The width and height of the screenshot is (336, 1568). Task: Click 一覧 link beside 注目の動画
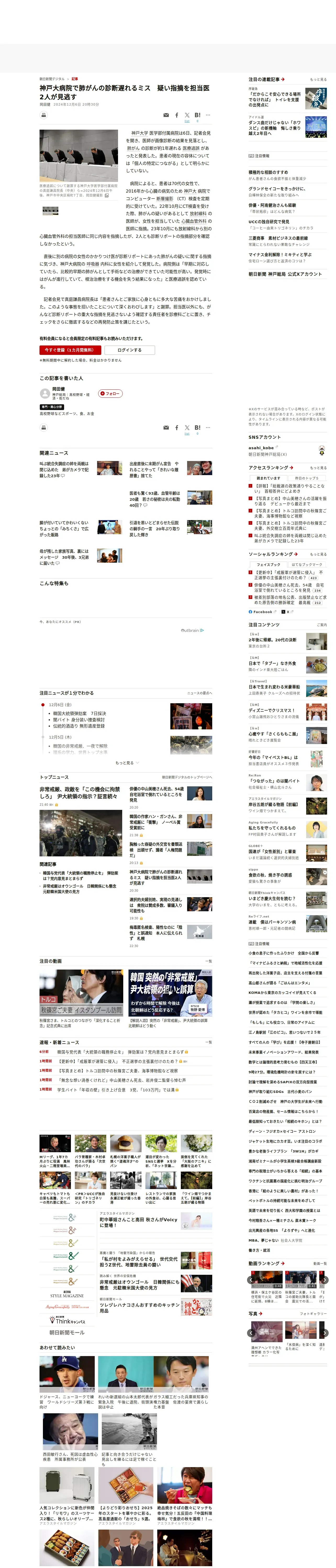click(209, 961)
